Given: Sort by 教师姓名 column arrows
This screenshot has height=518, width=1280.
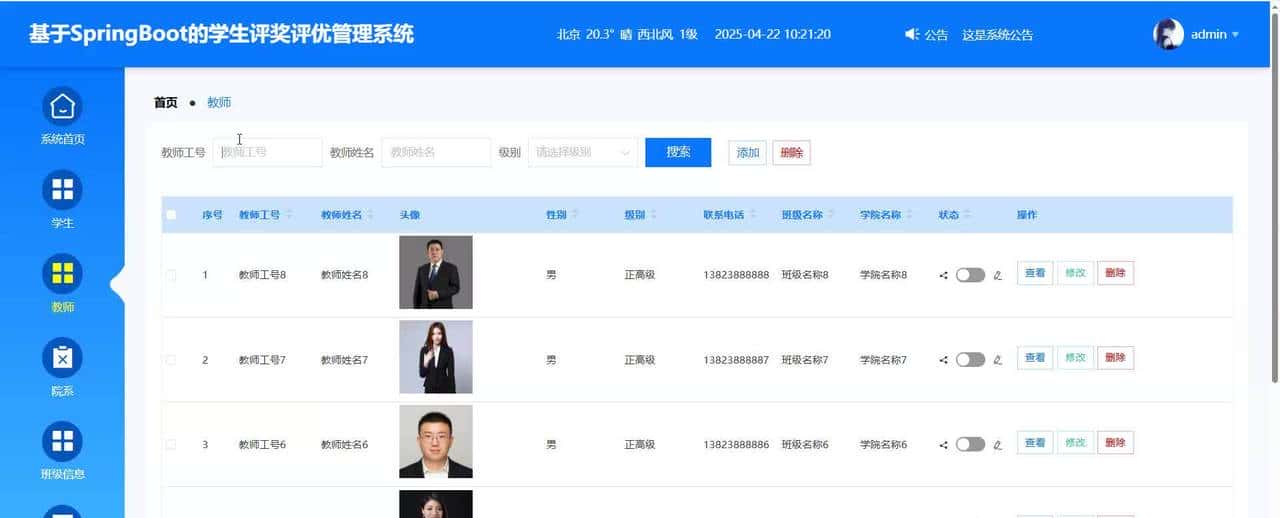Looking at the screenshot, I should (371, 215).
